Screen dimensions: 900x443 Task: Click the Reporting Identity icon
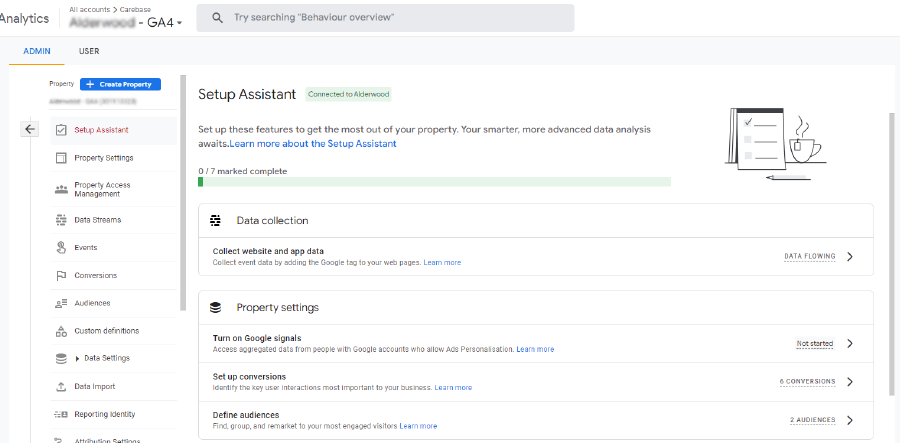(x=61, y=414)
